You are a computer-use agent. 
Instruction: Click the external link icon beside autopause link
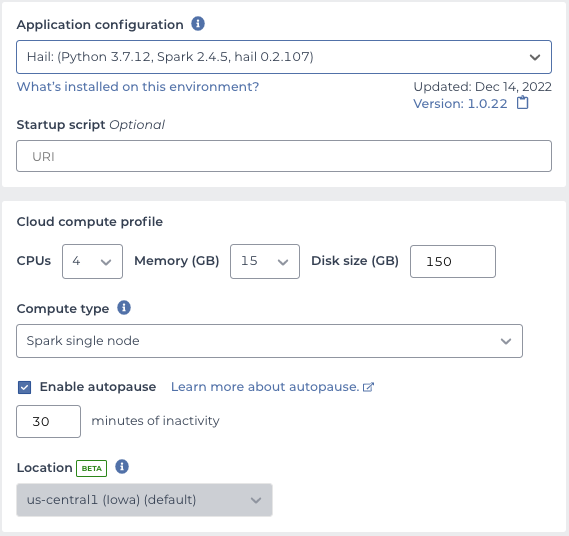(x=368, y=387)
